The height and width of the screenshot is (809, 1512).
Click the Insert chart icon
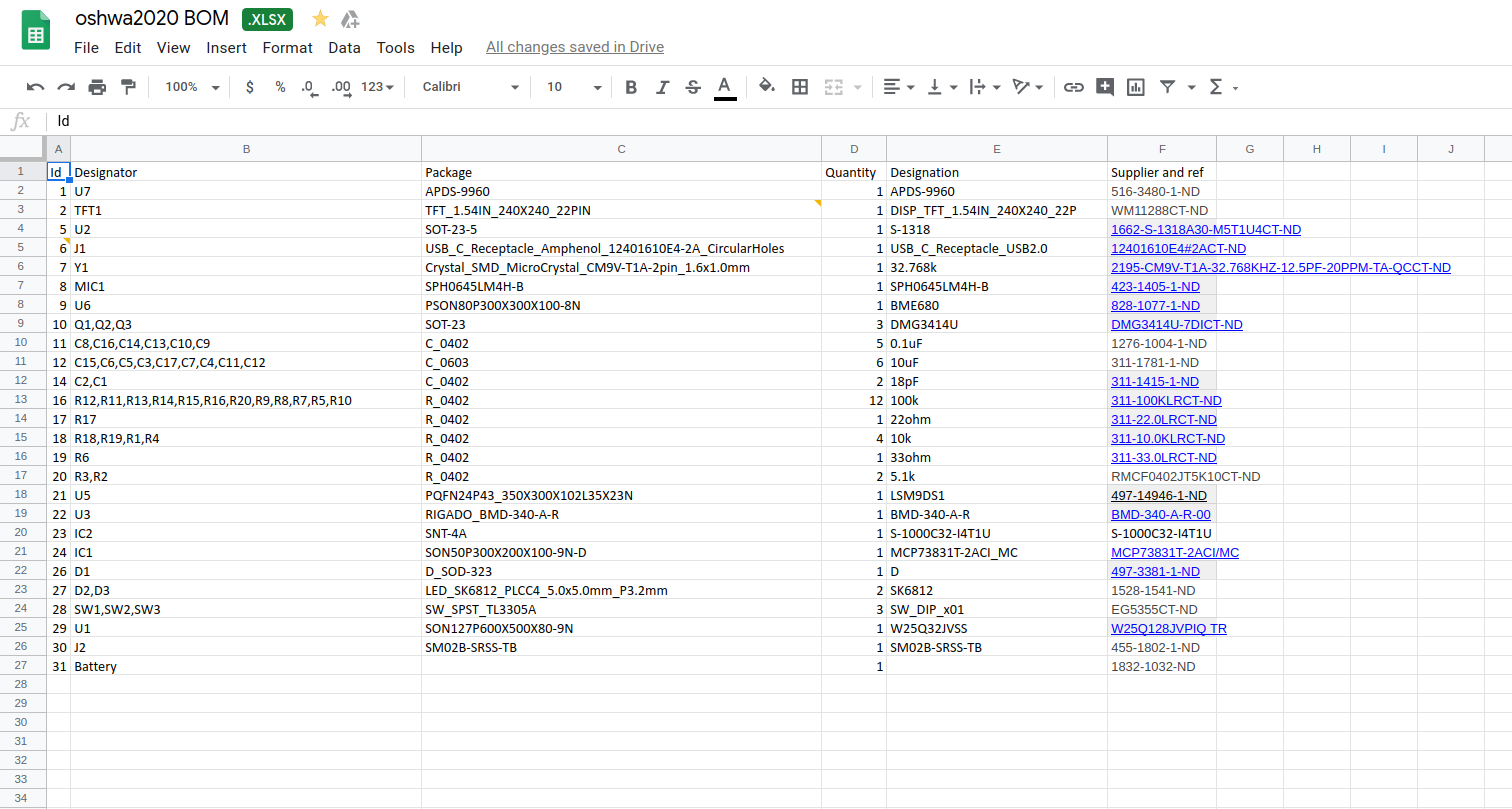[1136, 87]
